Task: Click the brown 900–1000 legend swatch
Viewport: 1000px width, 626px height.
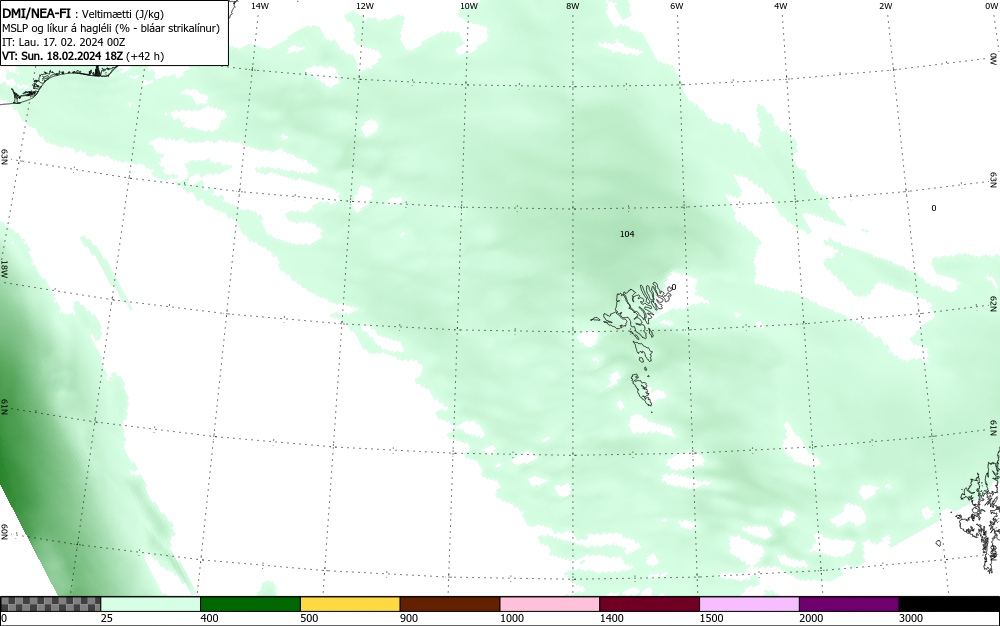Action: click(450, 604)
